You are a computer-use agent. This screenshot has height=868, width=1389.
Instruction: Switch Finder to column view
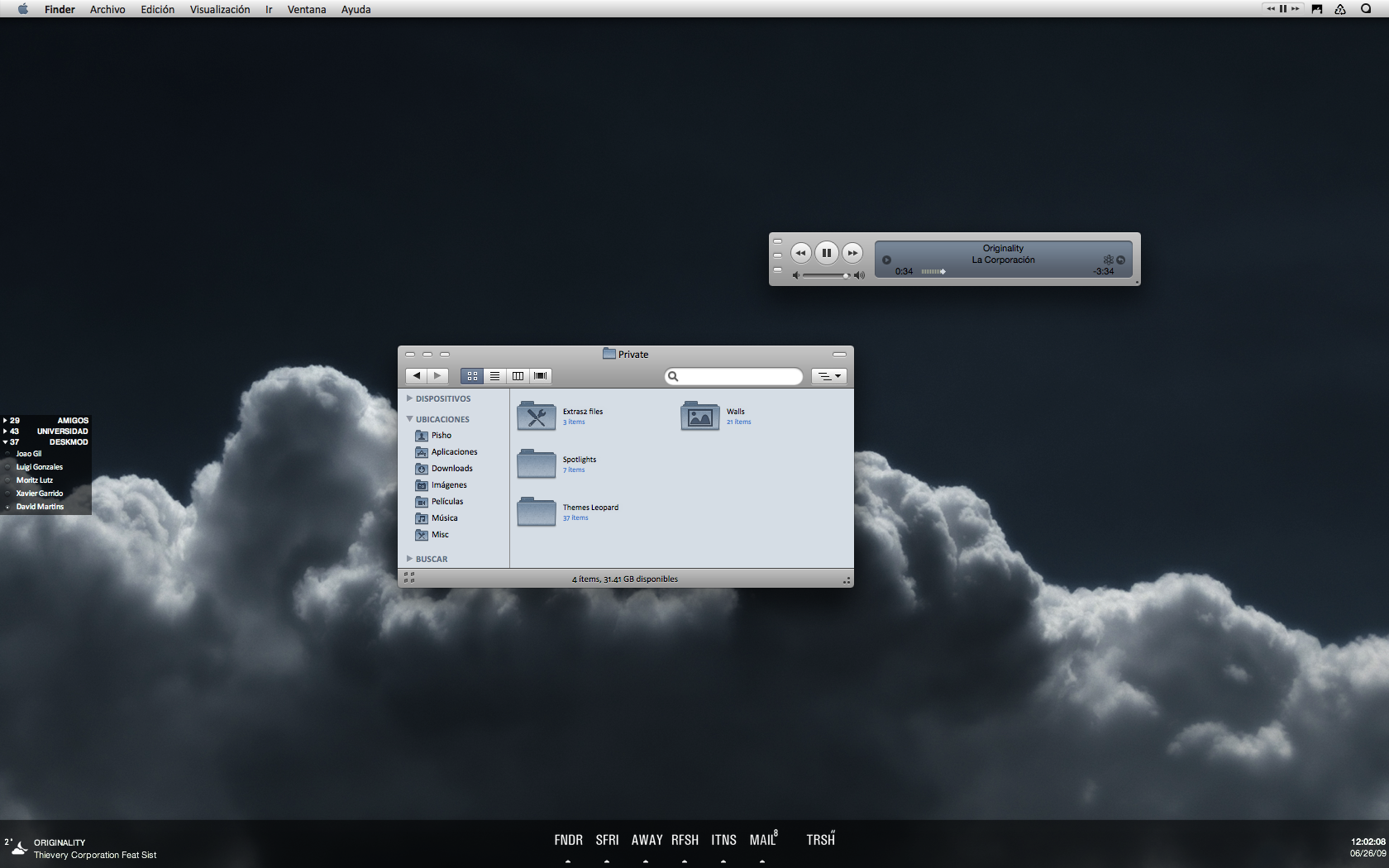point(518,376)
